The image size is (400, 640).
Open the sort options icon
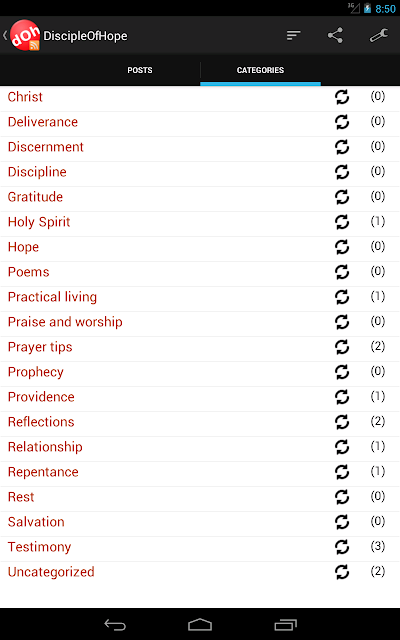(x=293, y=36)
